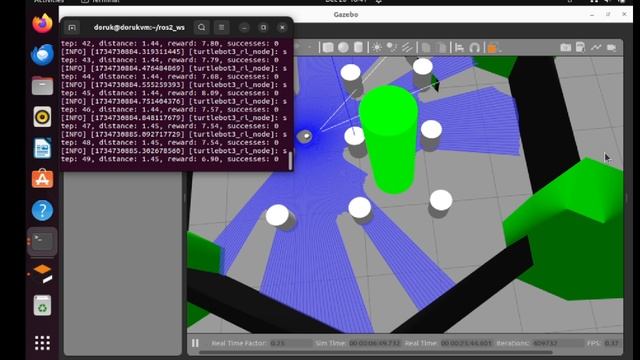Click terminal line 'tep: 47, distance: 1.45'

pyautogui.click(x=170, y=126)
